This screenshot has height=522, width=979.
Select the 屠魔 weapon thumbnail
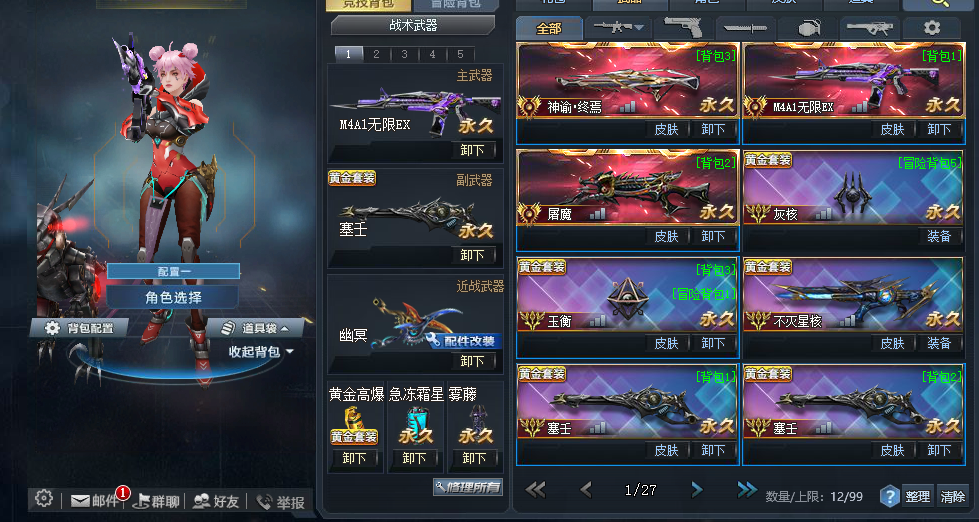[627, 187]
